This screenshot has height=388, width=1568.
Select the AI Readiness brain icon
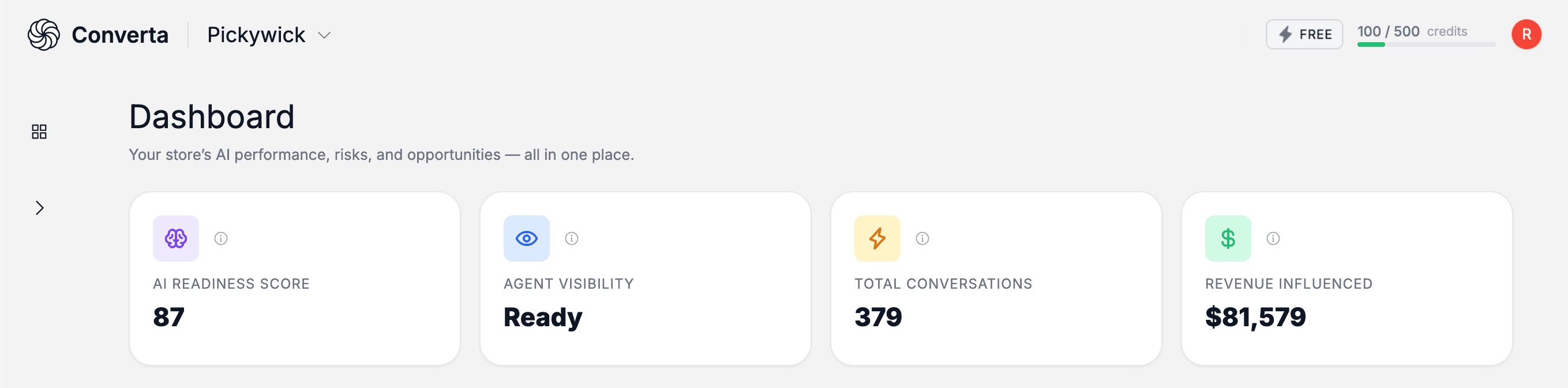tap(176, 238)
